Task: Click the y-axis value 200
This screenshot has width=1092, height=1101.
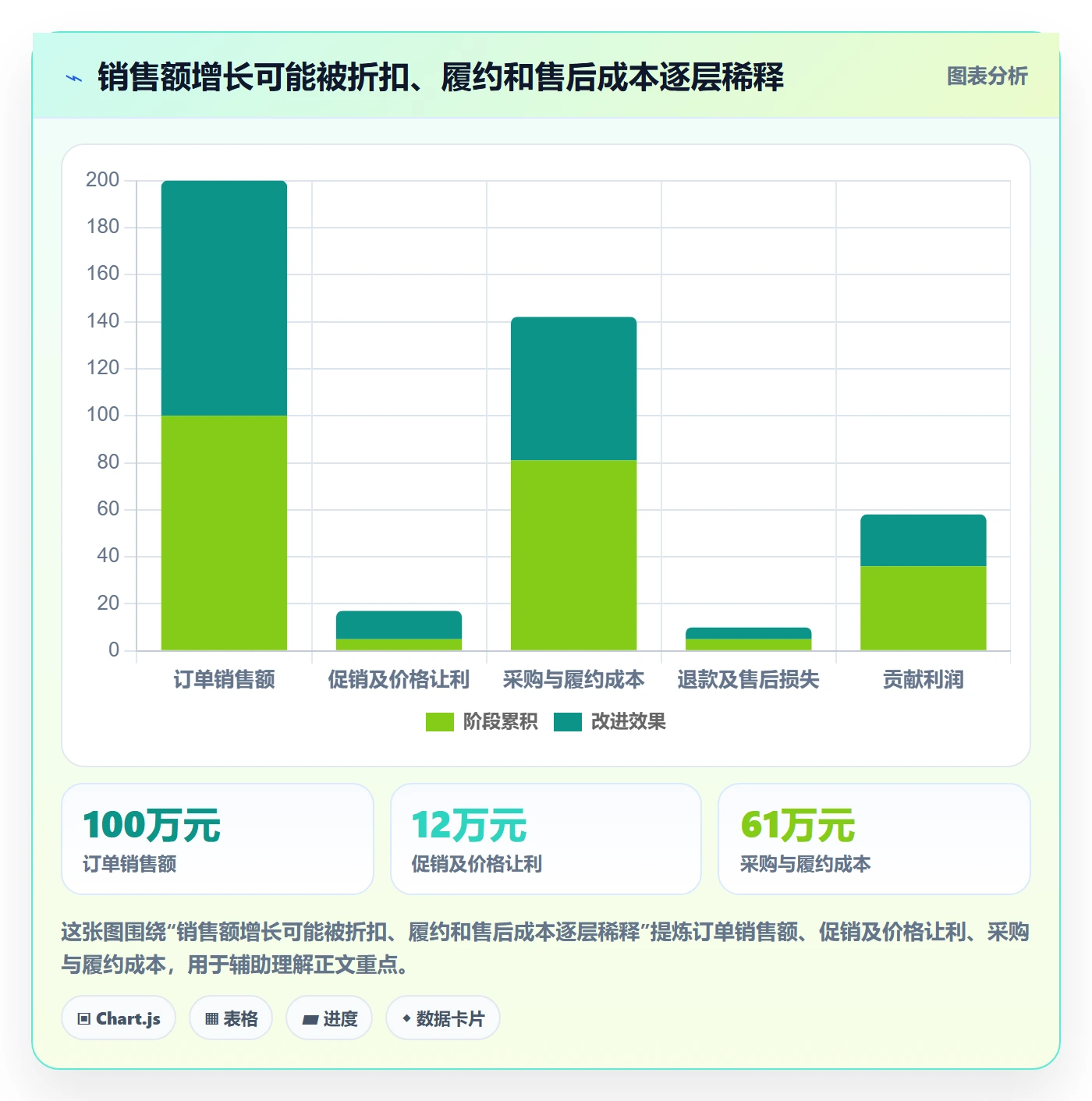Action: (103, 180)
